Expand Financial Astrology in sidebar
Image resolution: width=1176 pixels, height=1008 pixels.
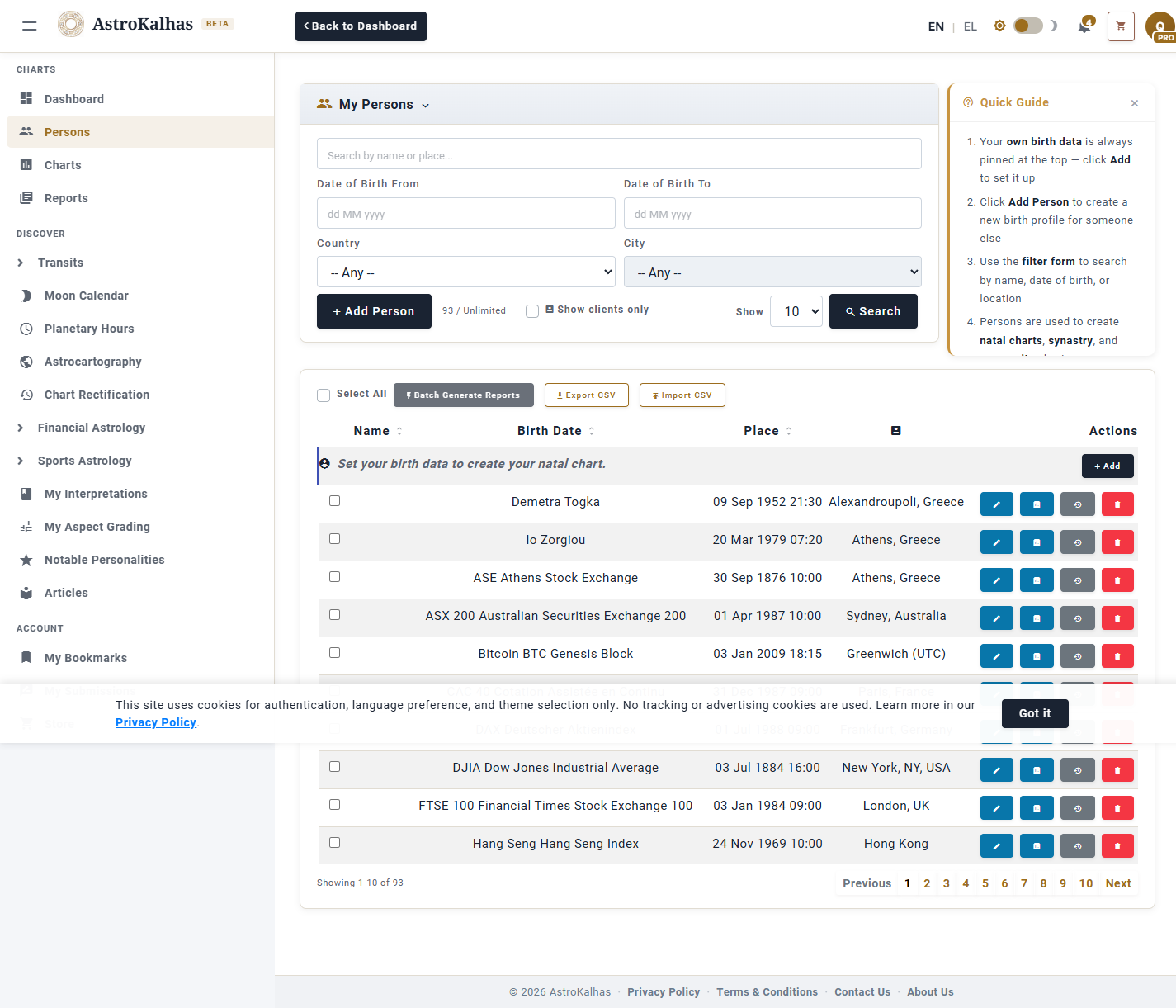click(91, 428)
